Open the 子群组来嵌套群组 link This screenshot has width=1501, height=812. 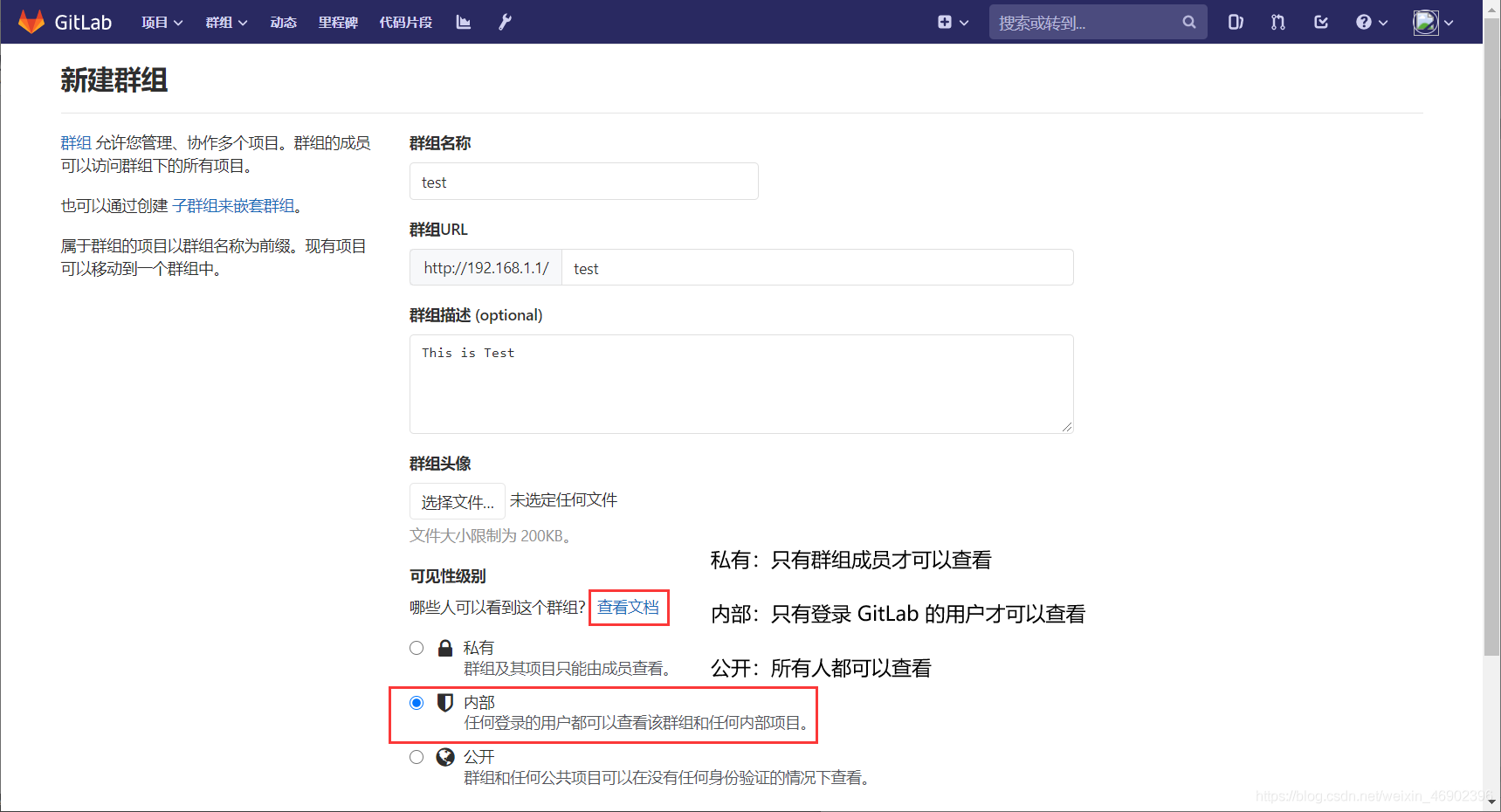(233, 205)
